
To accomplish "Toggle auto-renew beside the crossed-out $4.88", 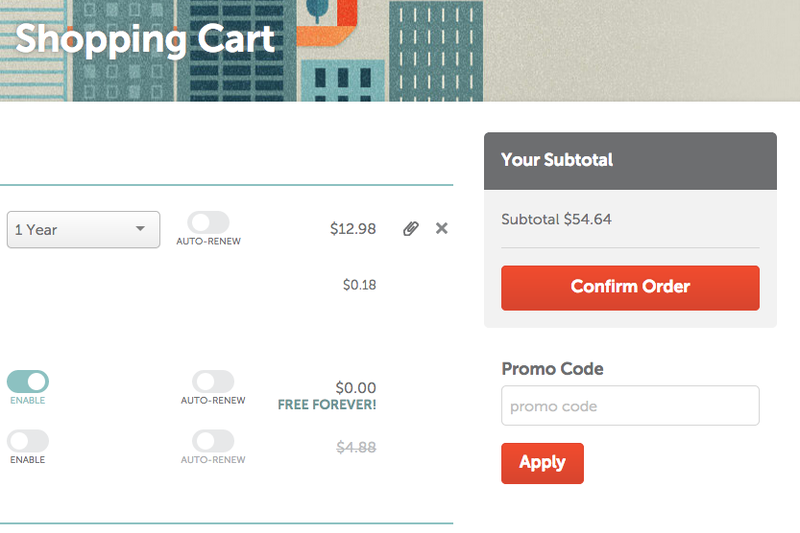I will [x=213, y=440].
